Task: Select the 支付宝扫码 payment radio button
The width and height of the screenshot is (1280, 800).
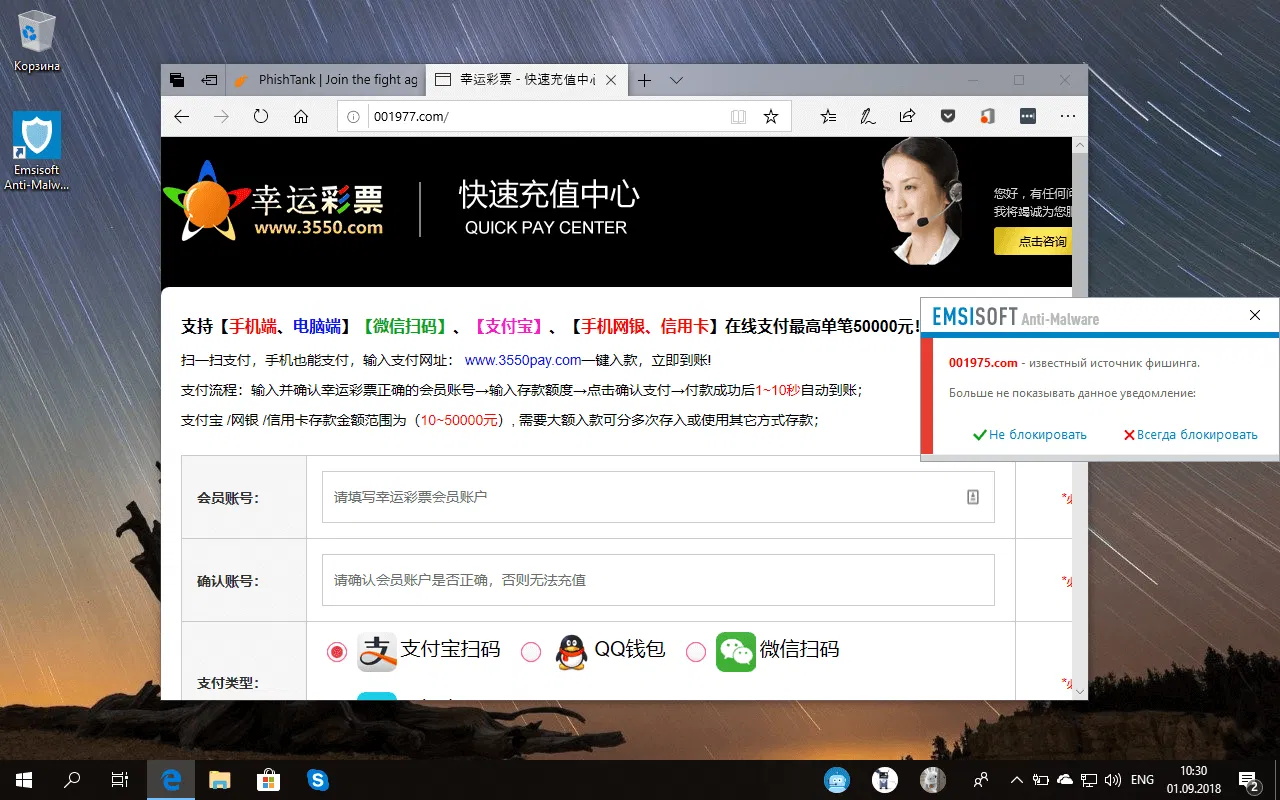Action: click(x=337, y=650)
